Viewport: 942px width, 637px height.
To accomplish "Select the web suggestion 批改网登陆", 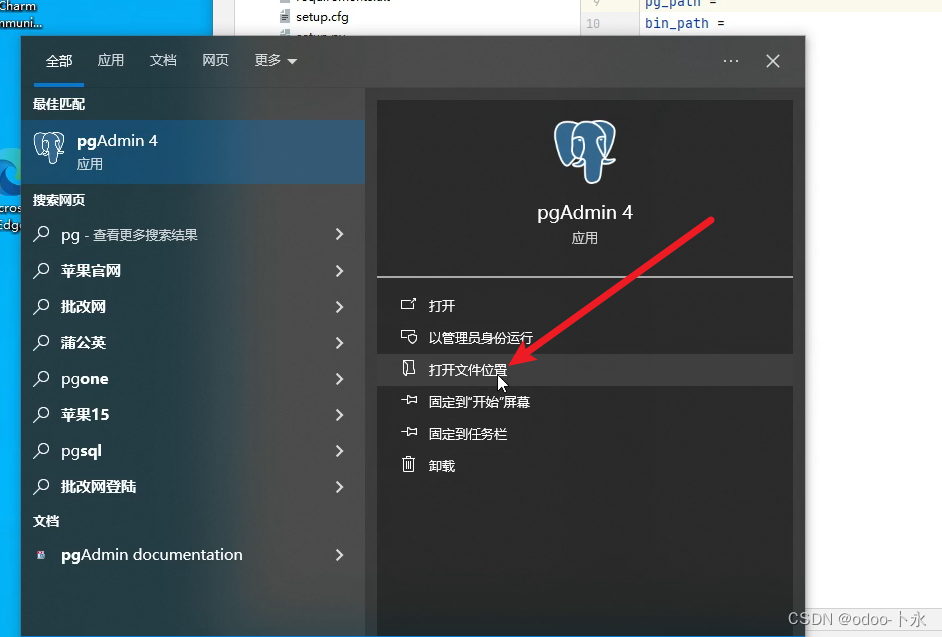I will pyautogui.click(x=193, y=487).
